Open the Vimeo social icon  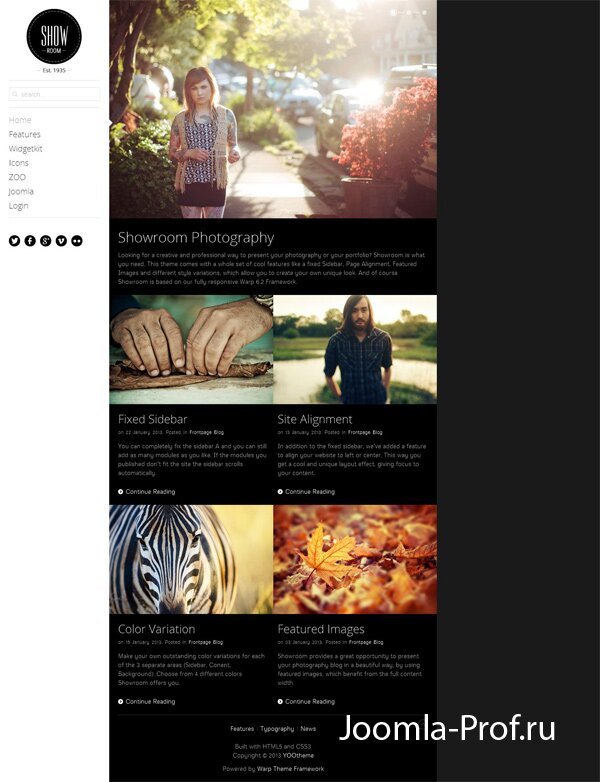[61, 241]
